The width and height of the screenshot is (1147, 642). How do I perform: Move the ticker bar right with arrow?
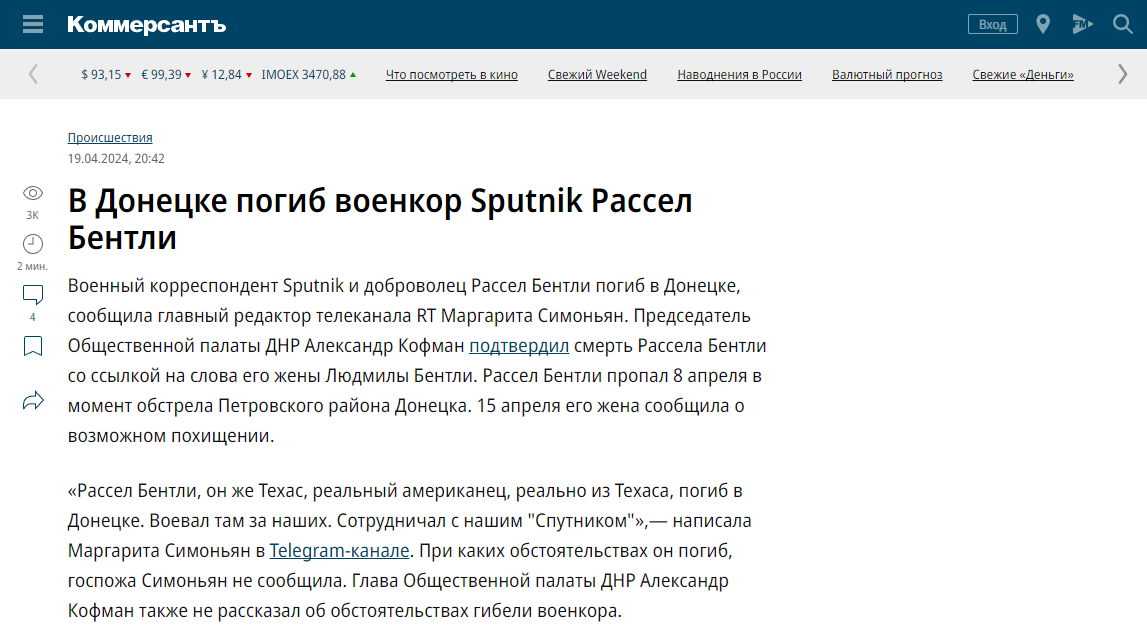coord(1122,74)
